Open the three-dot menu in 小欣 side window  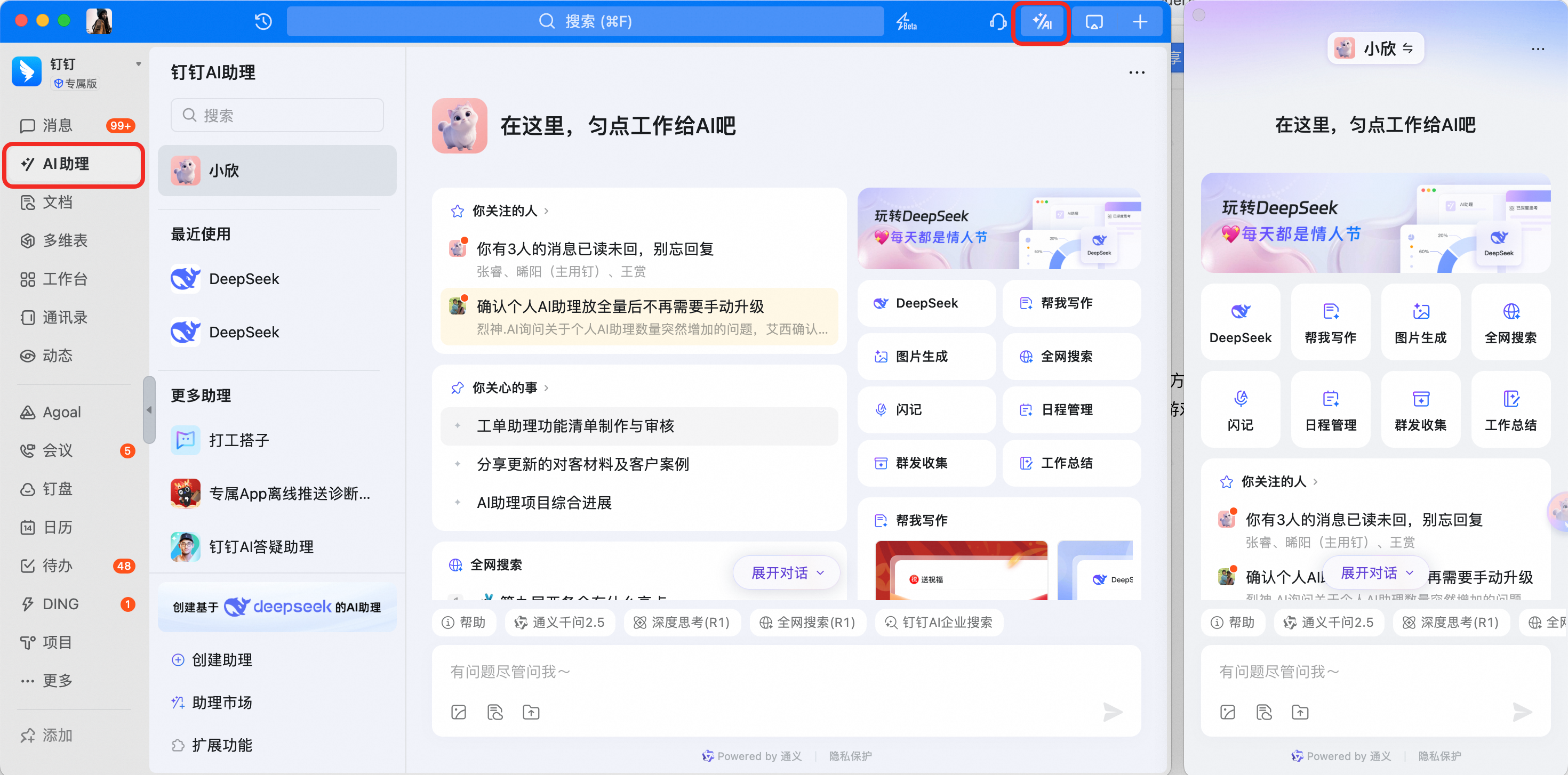point(1538,49)
